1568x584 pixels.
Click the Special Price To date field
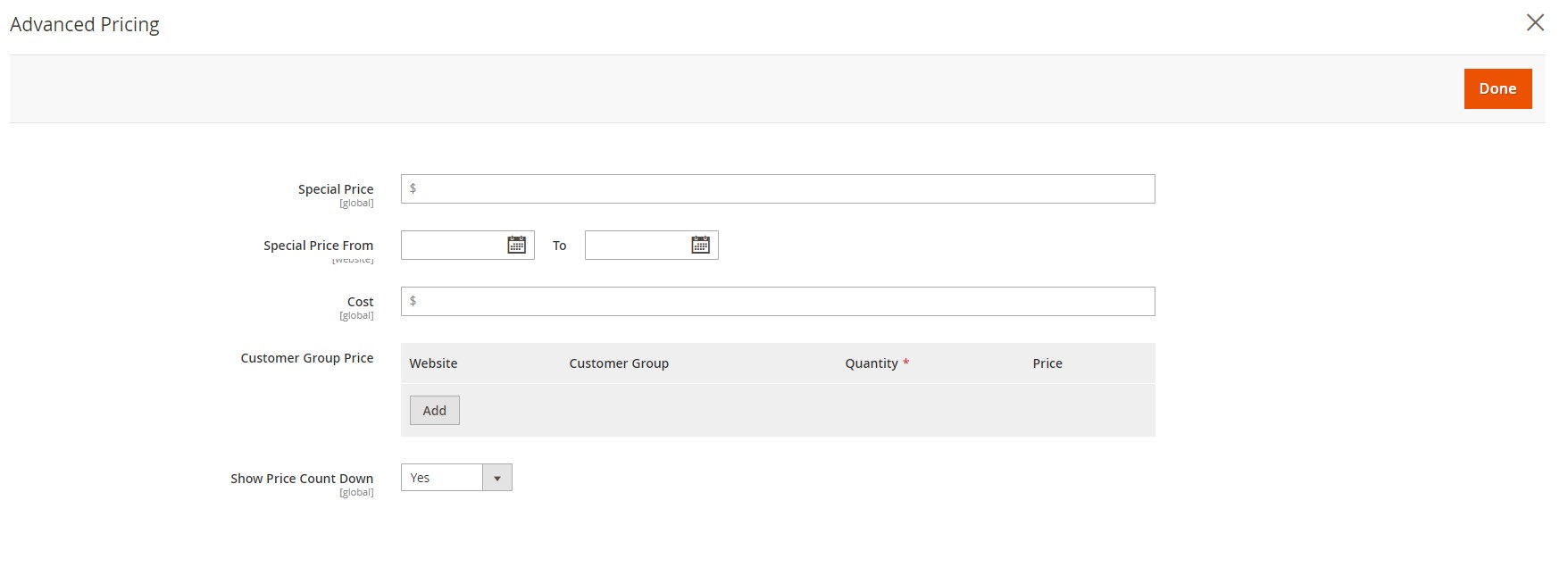tap(652, 245)
